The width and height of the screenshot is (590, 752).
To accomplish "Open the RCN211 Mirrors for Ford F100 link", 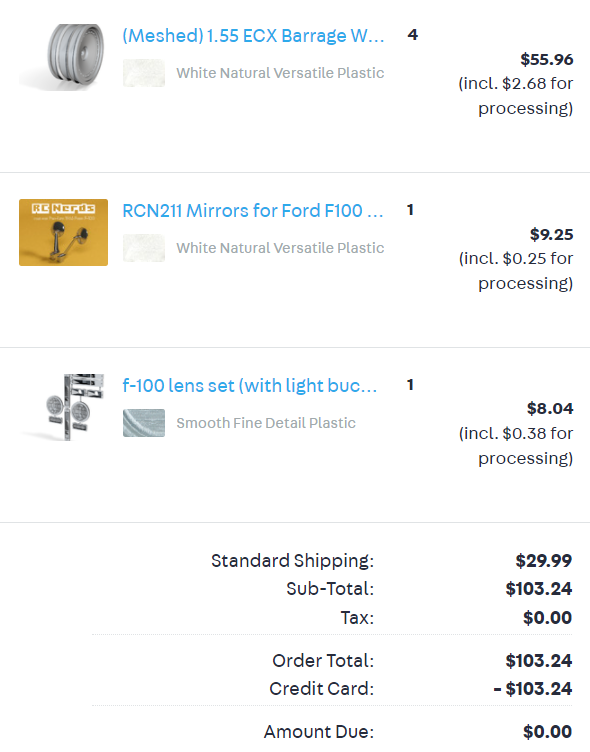I will 253,211.
